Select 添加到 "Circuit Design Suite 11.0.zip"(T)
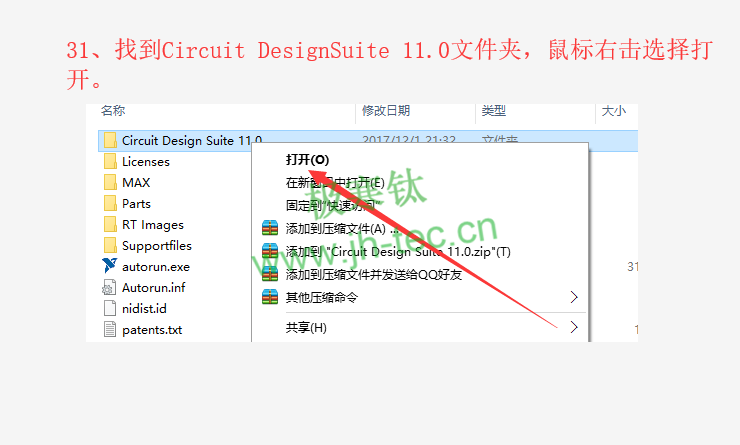740x445 pixels. click(x=398, y=252)
